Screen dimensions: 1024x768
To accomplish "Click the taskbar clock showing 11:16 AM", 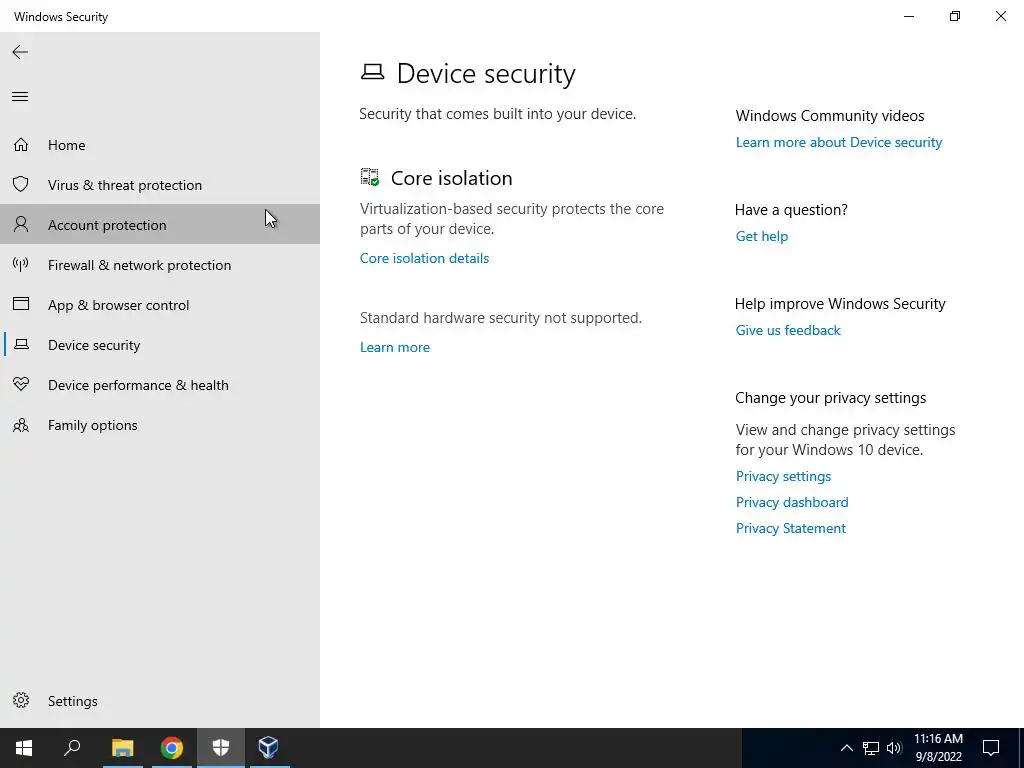I will 938,748.
